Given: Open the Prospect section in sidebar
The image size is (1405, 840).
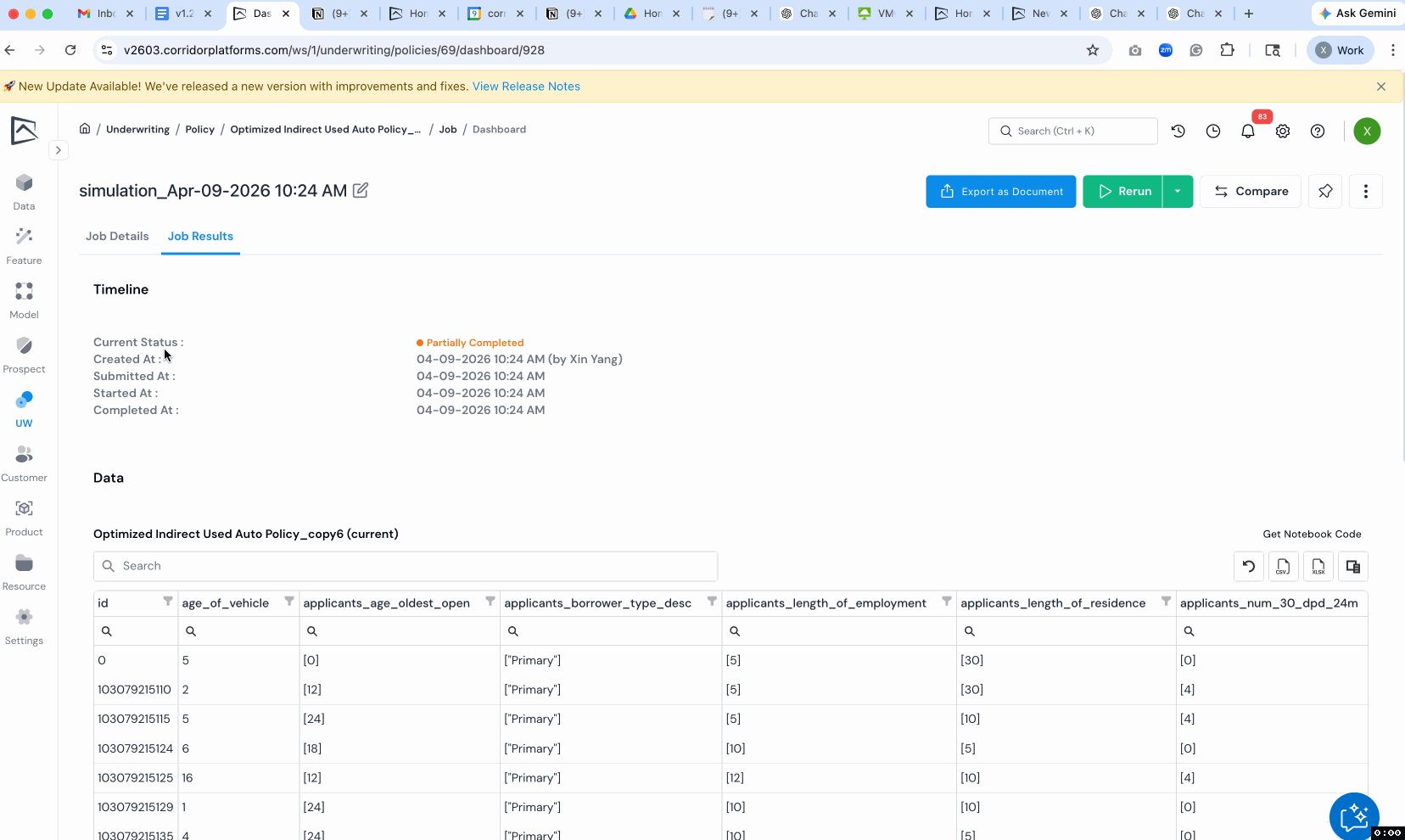Looking at the screenshot, I should (x=24, y=356).
